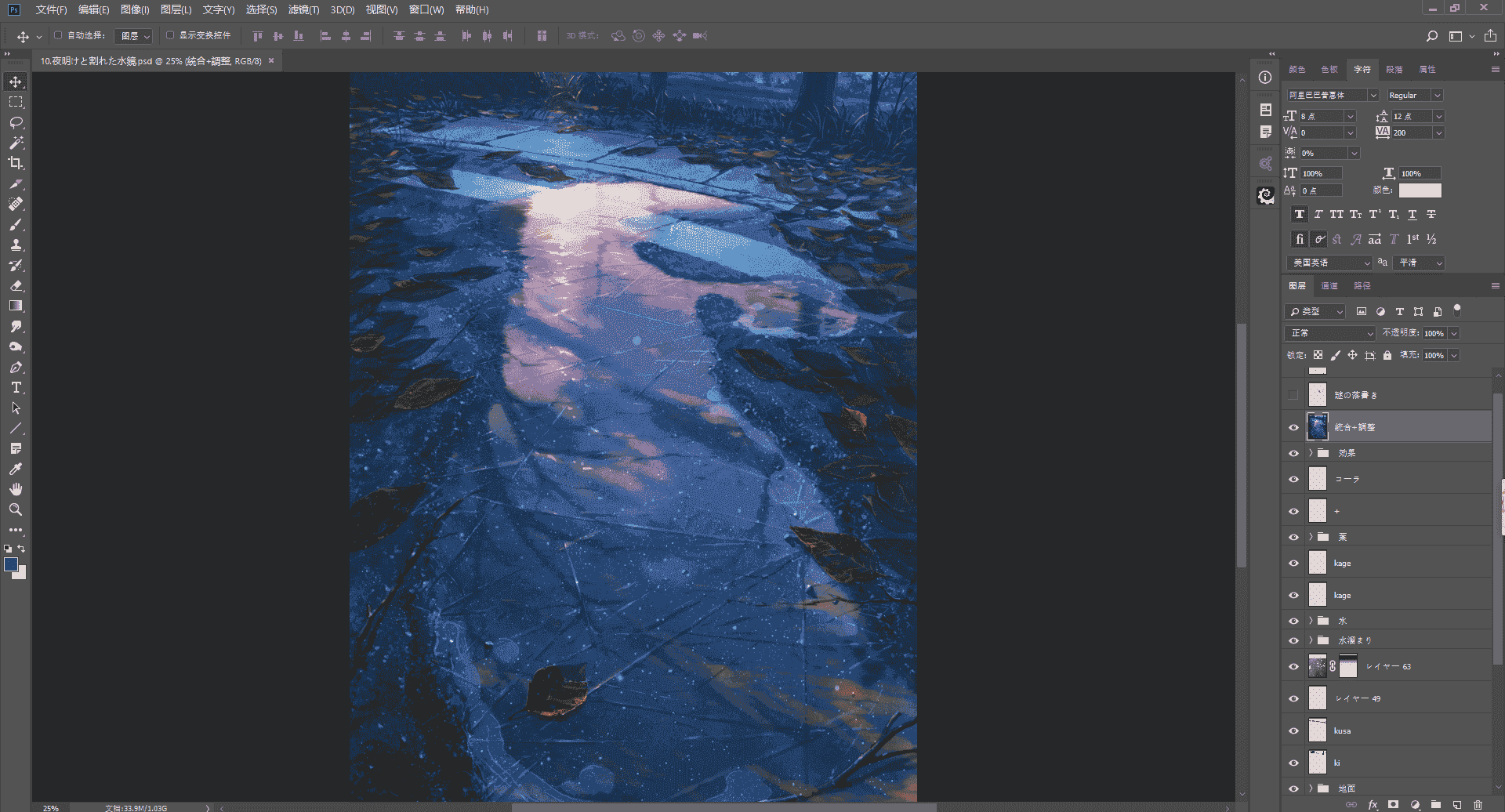This screenshot has width=1505, height=812.
Task: Open the foreground color swatch
Action: pyautogui.click(x=11, y=564)
